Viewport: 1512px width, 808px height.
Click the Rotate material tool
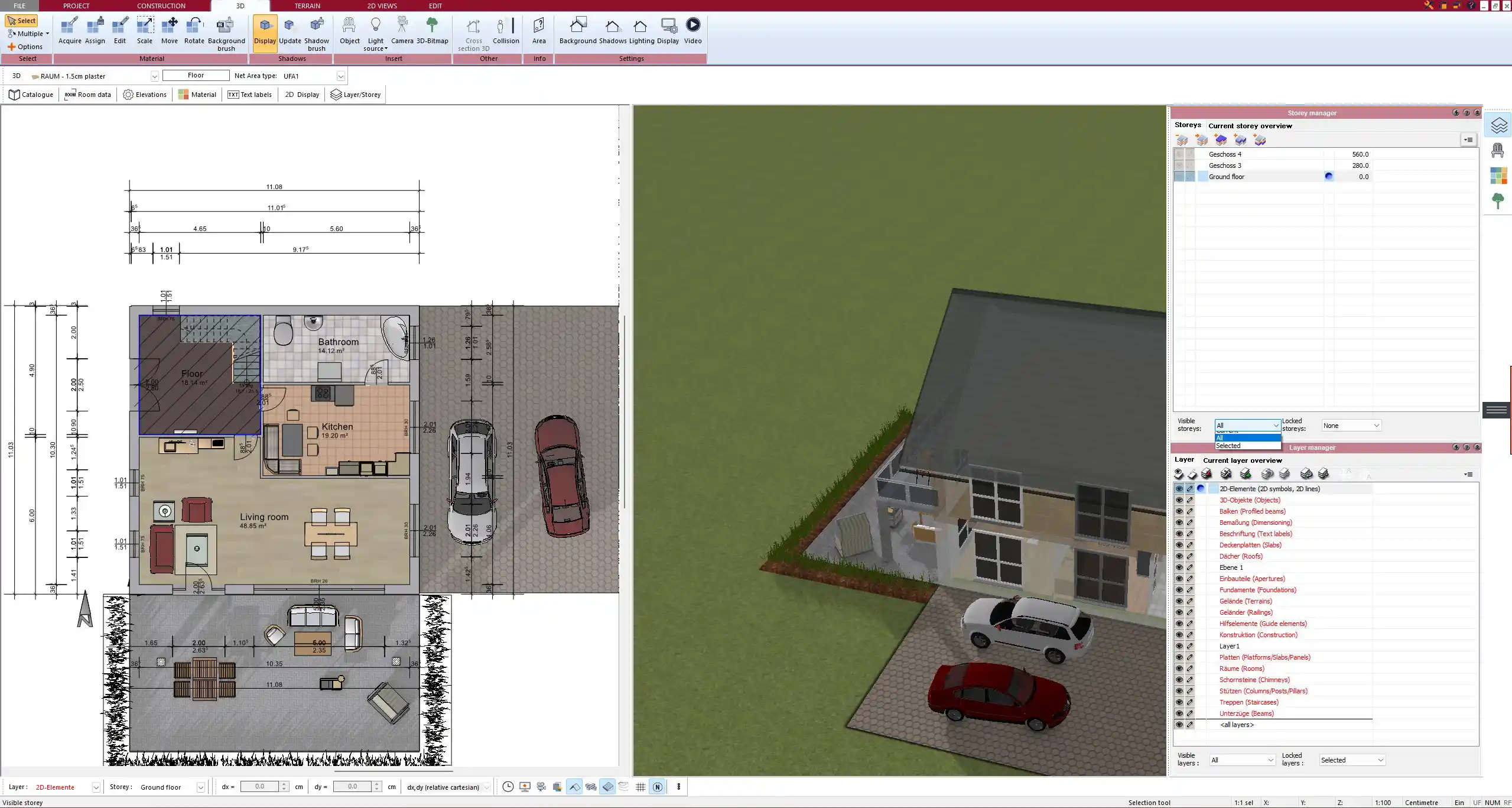[x=194, y=31]
